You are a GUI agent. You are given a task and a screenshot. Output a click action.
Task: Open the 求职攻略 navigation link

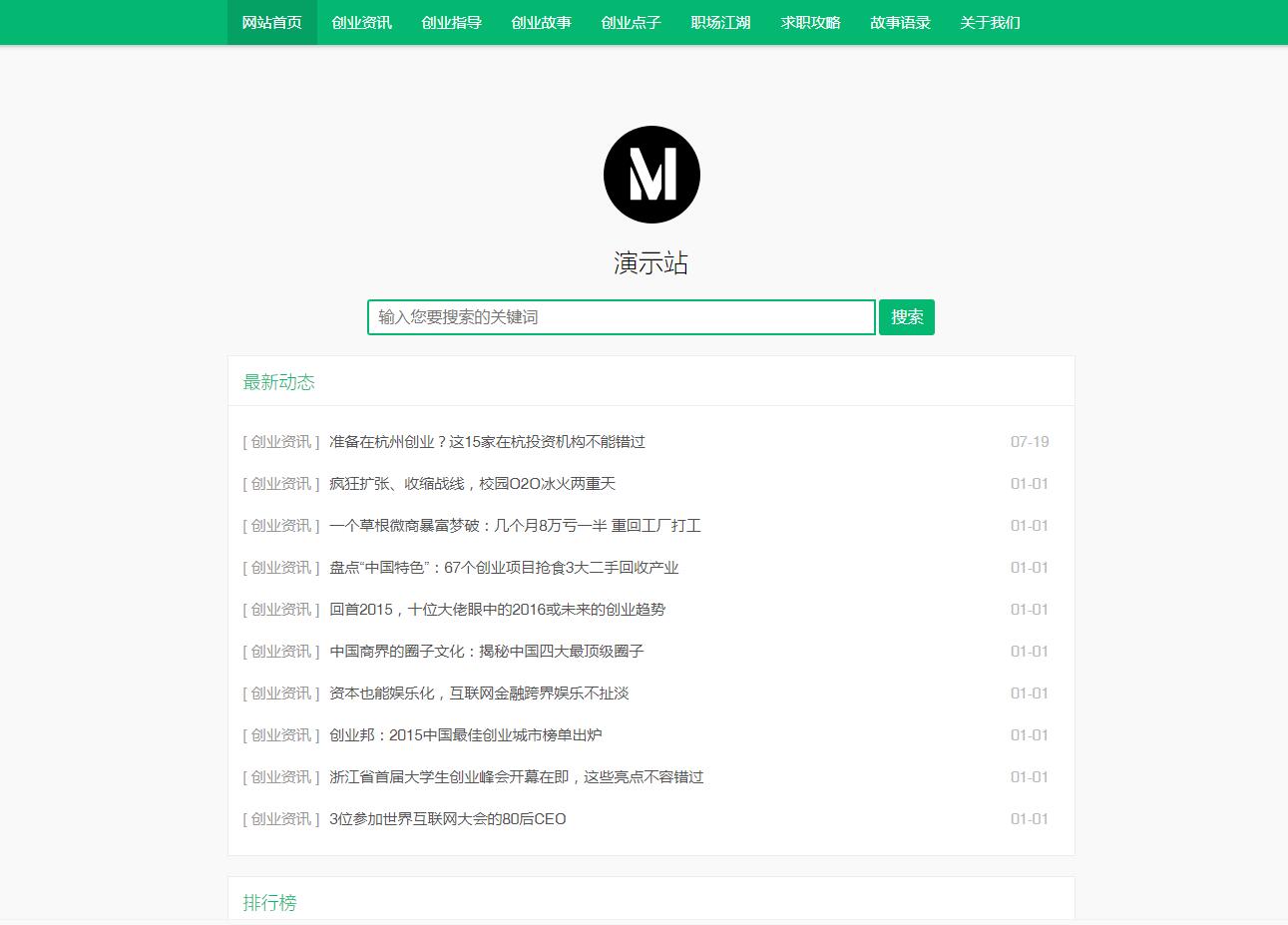[x=809, y=22]
